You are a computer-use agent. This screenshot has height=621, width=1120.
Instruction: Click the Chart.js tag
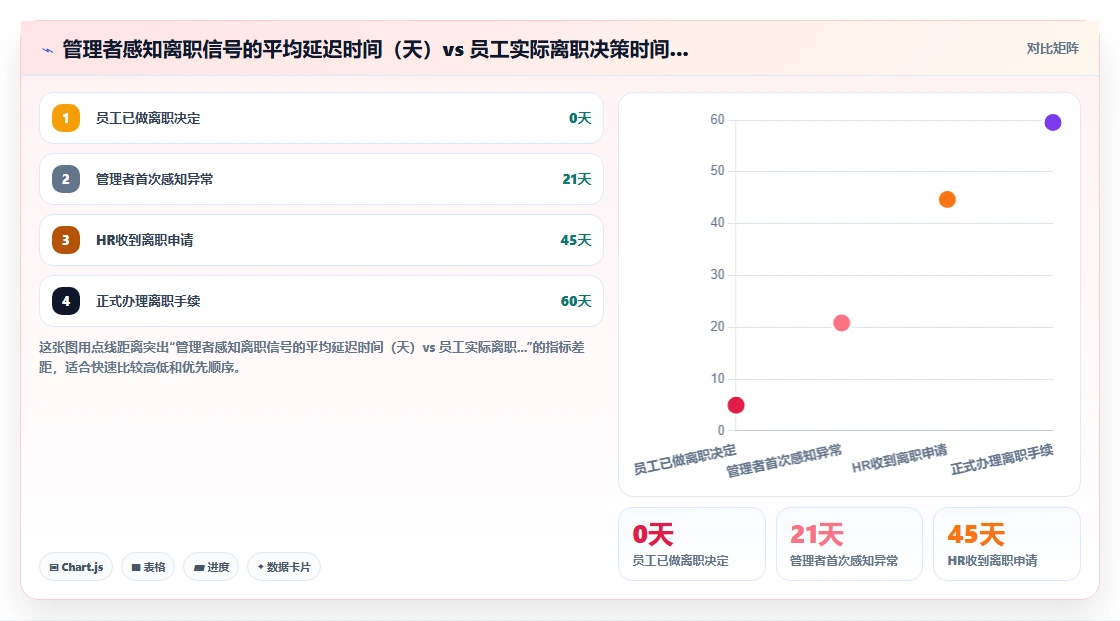pyautogui.click(x=76, y=567)
